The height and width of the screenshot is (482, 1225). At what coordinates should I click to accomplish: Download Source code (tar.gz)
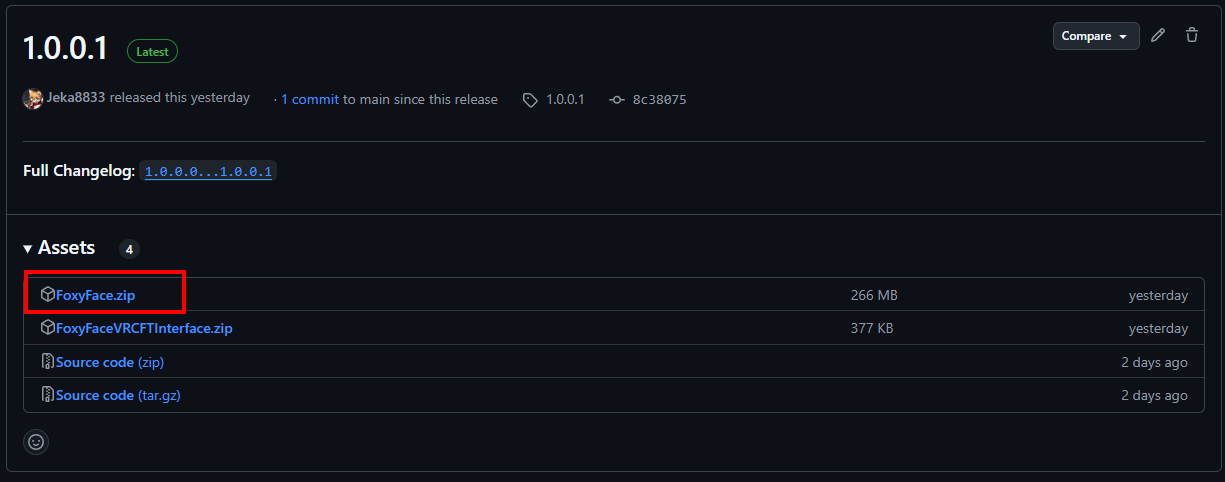(x=117, y=395)
